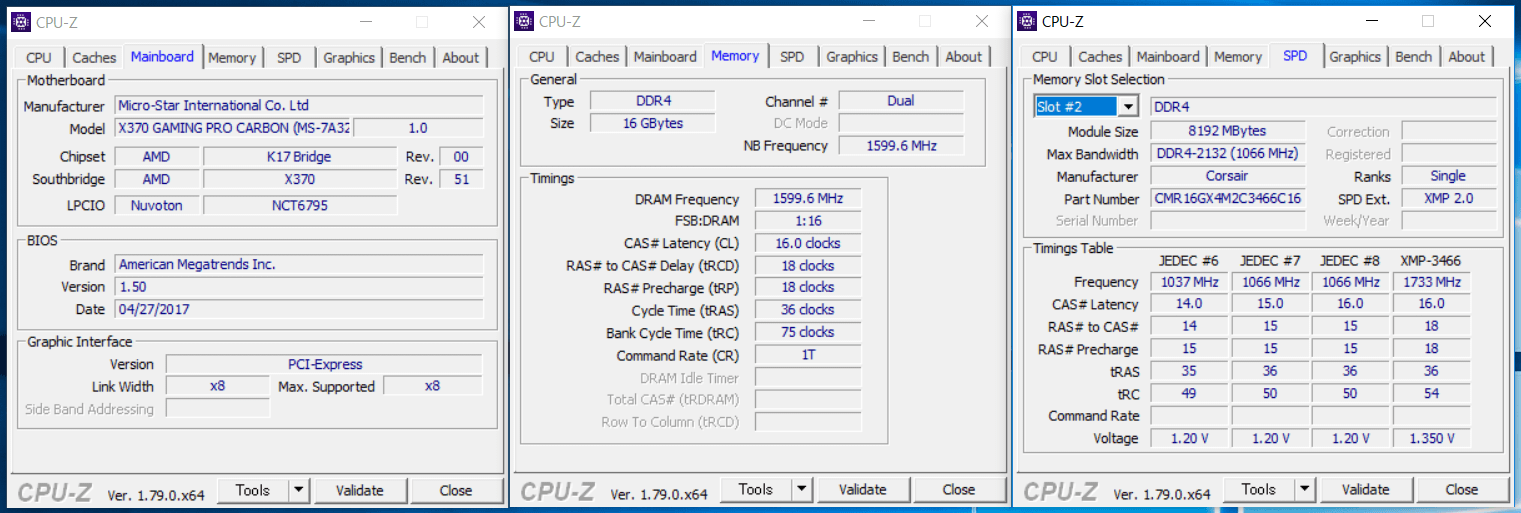Click Tools button in the SPD window
This screenshot has width=1521, height=513.
[x=1259, y=489]
